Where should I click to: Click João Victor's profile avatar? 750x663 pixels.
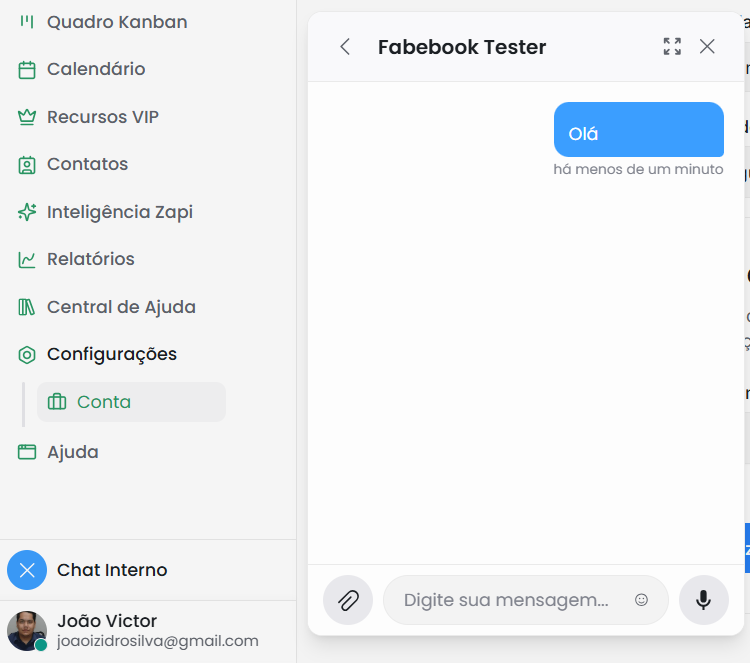point(27,631)
